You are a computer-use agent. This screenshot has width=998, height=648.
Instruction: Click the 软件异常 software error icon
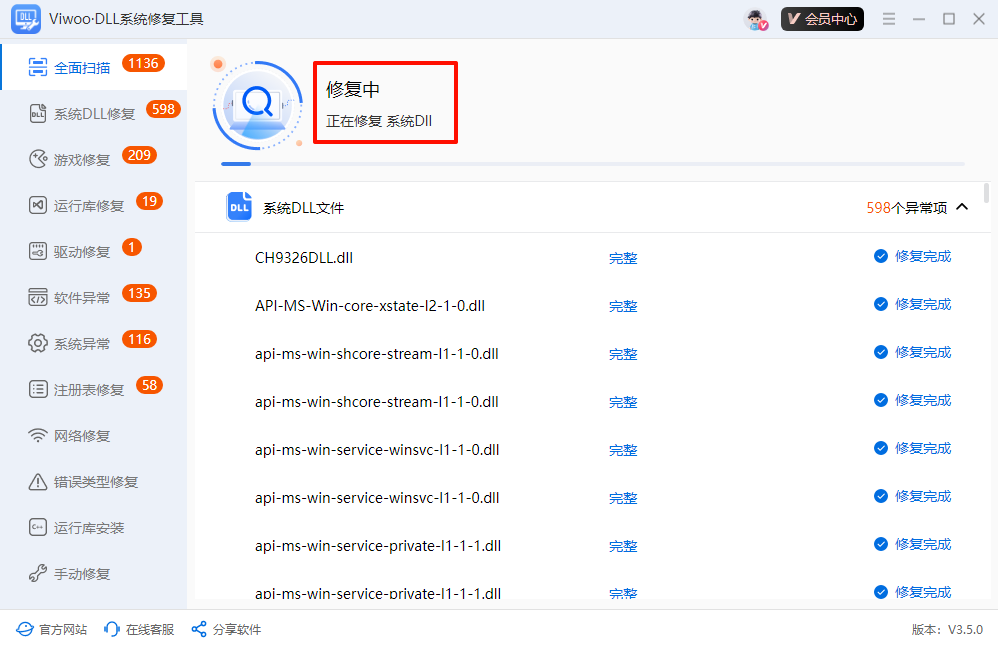click(38, 297)
